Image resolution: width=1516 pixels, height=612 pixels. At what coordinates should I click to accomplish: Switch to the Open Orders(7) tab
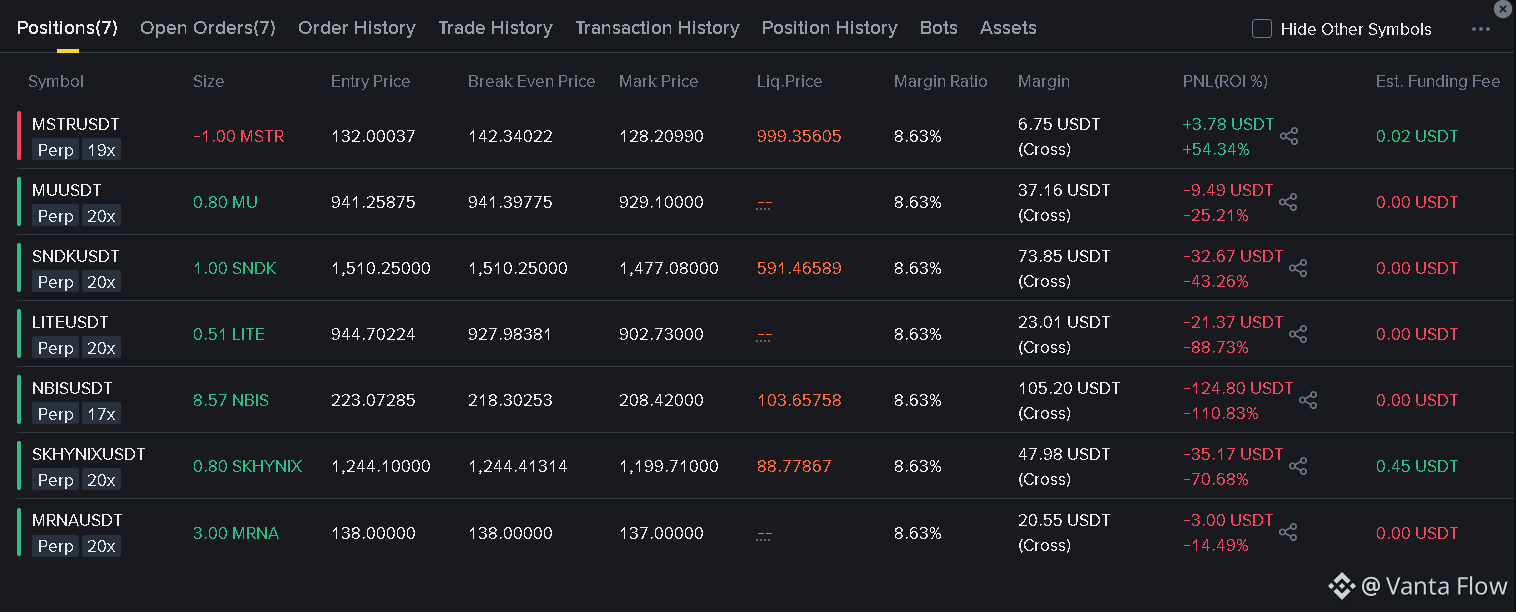click(x=208, y=28)
